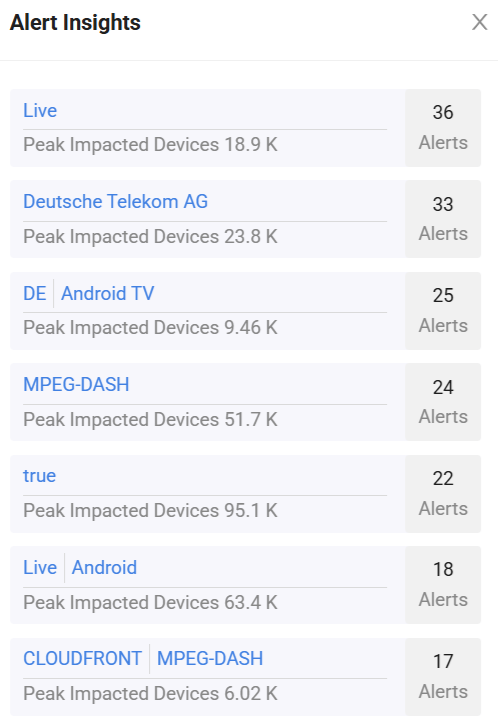
Task: Click the true value link
Action: coord(39,476)
